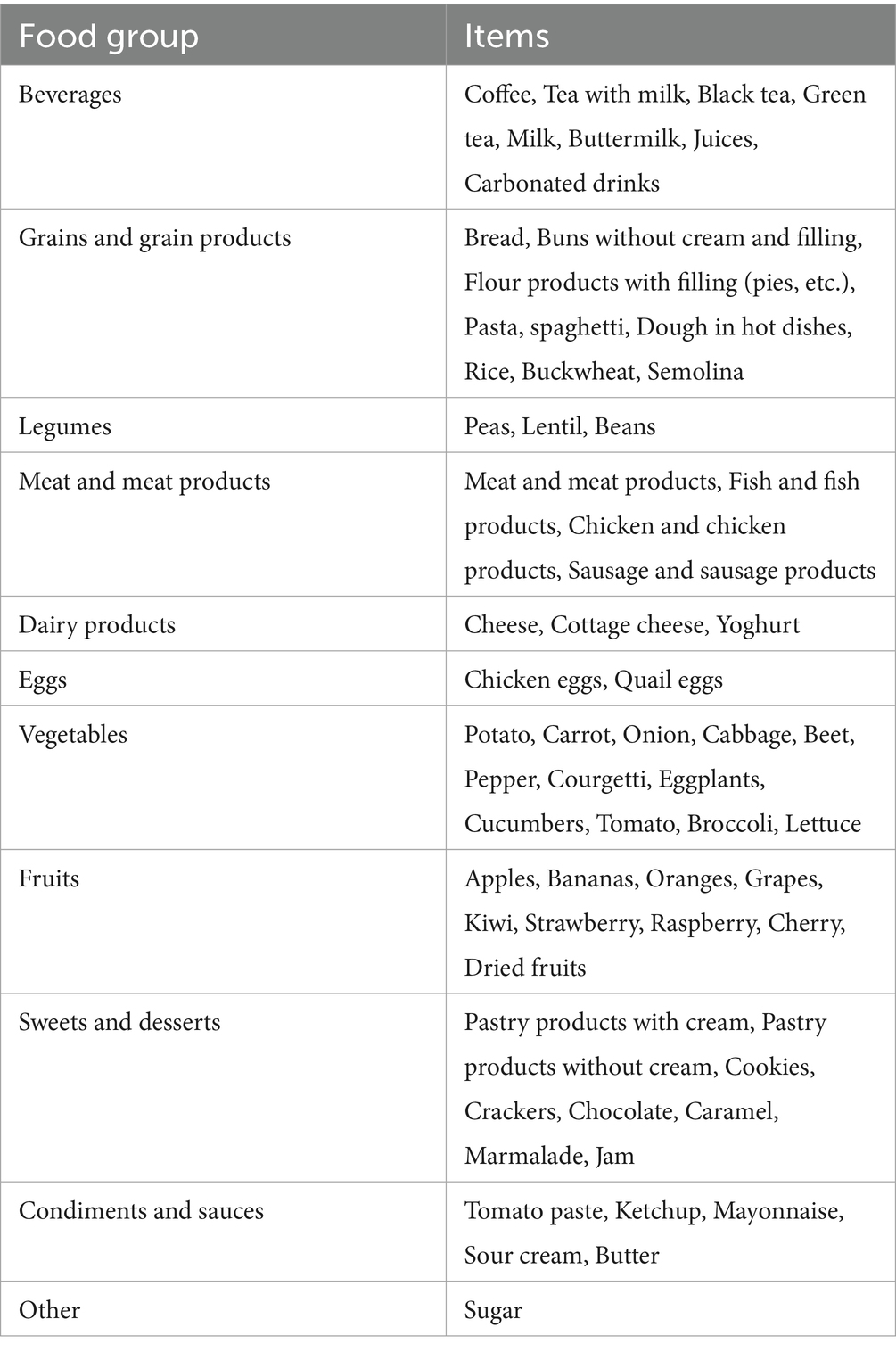Click the "Dairy products" label
This screenshot has height=1352, width=896.
pos(97,625)
